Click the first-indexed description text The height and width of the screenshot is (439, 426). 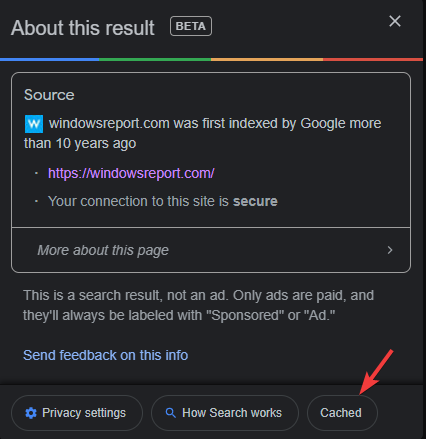pyautogui.click(x=203, y=133)
